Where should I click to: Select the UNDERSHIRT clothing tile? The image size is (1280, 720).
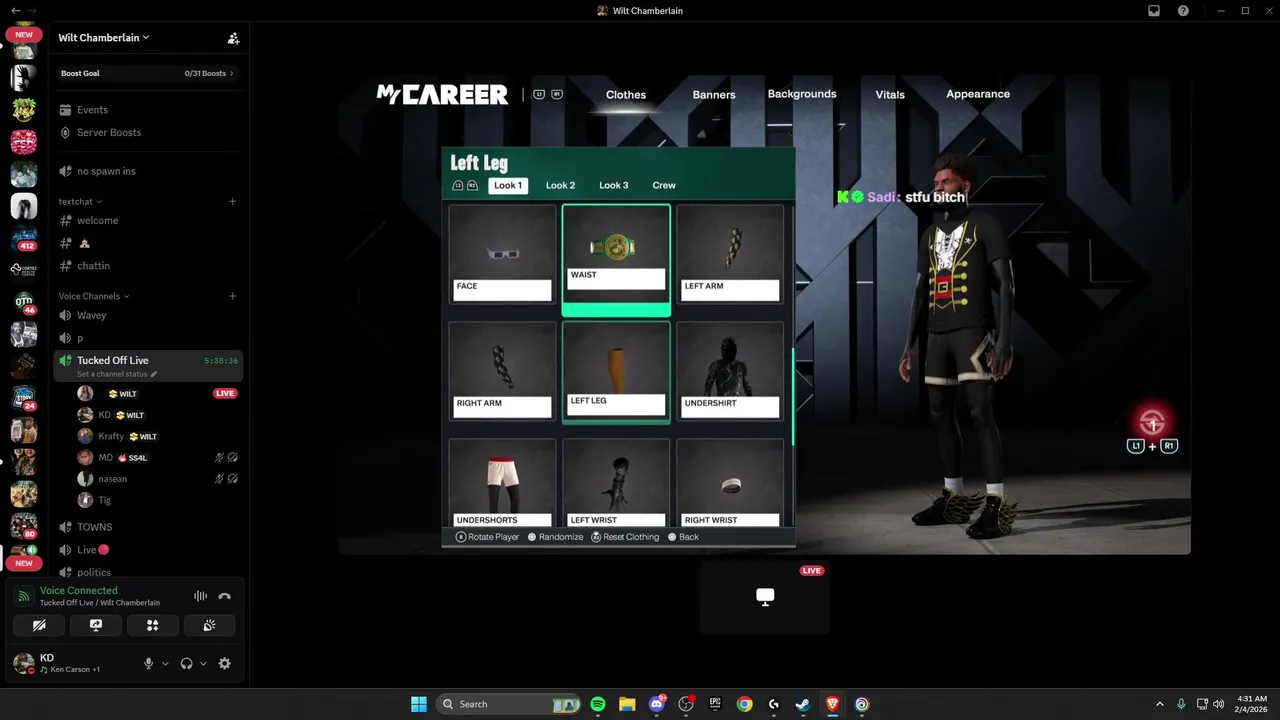pos(730,370)
